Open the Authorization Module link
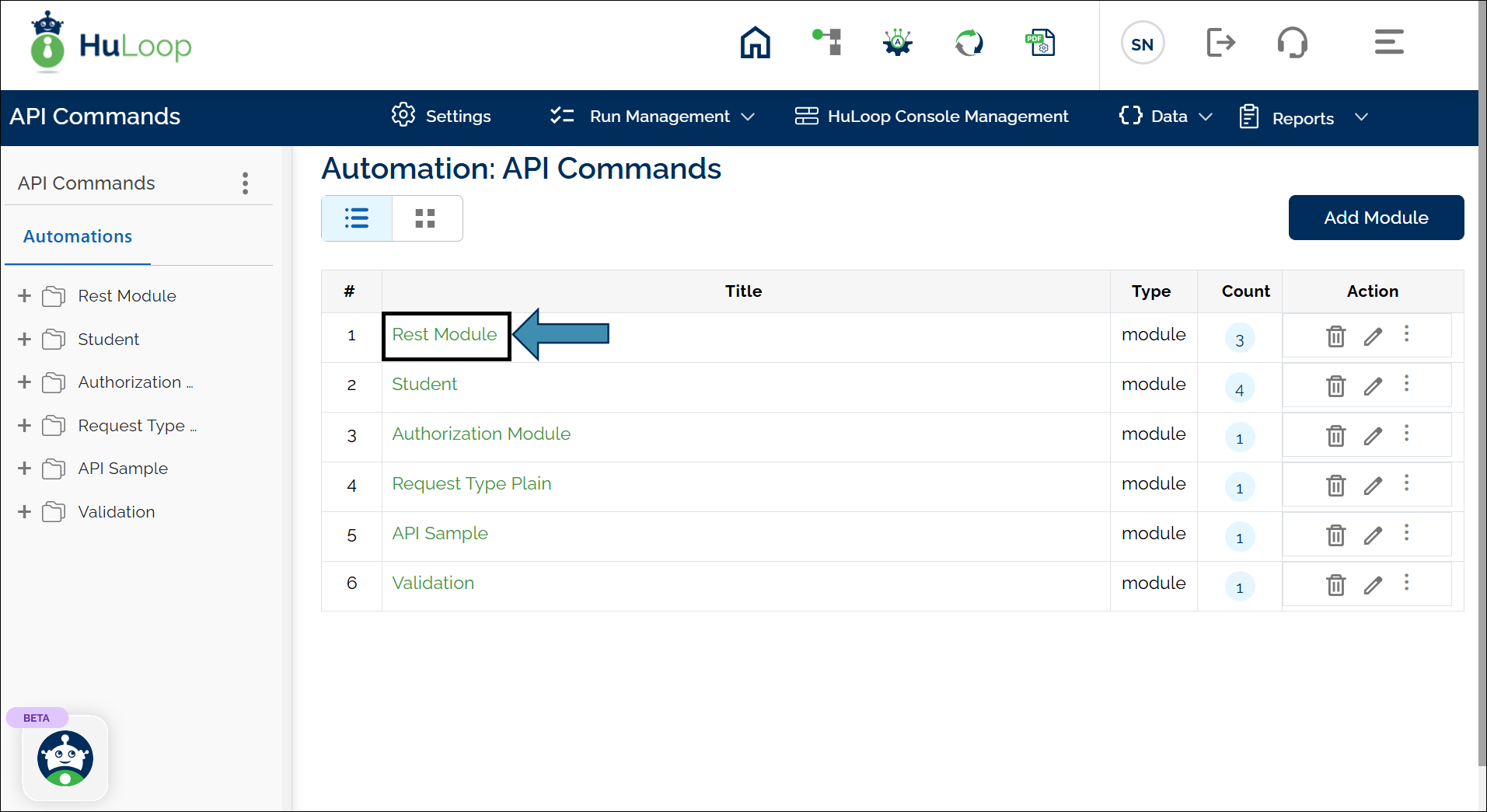The width and height of the screenshot is (1487, 812). tap(480, 434)
